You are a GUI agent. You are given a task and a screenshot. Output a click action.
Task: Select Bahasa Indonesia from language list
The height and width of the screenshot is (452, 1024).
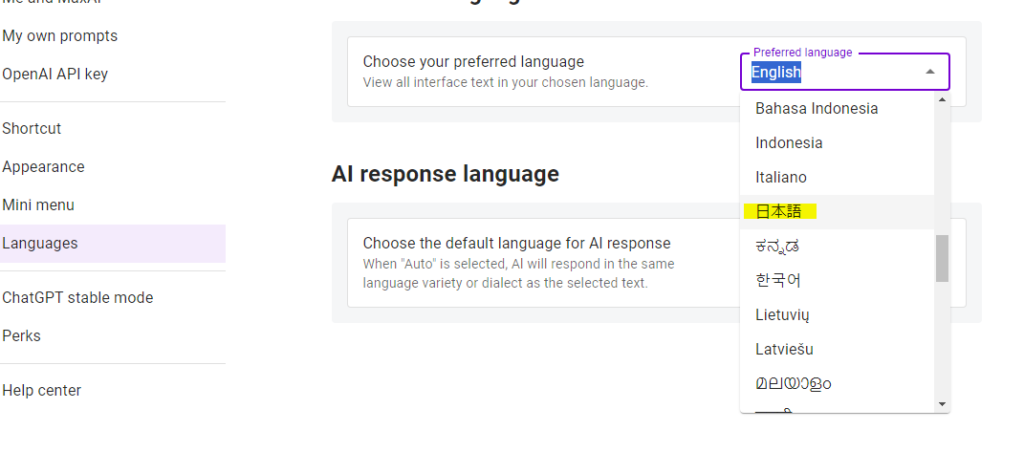816,108
